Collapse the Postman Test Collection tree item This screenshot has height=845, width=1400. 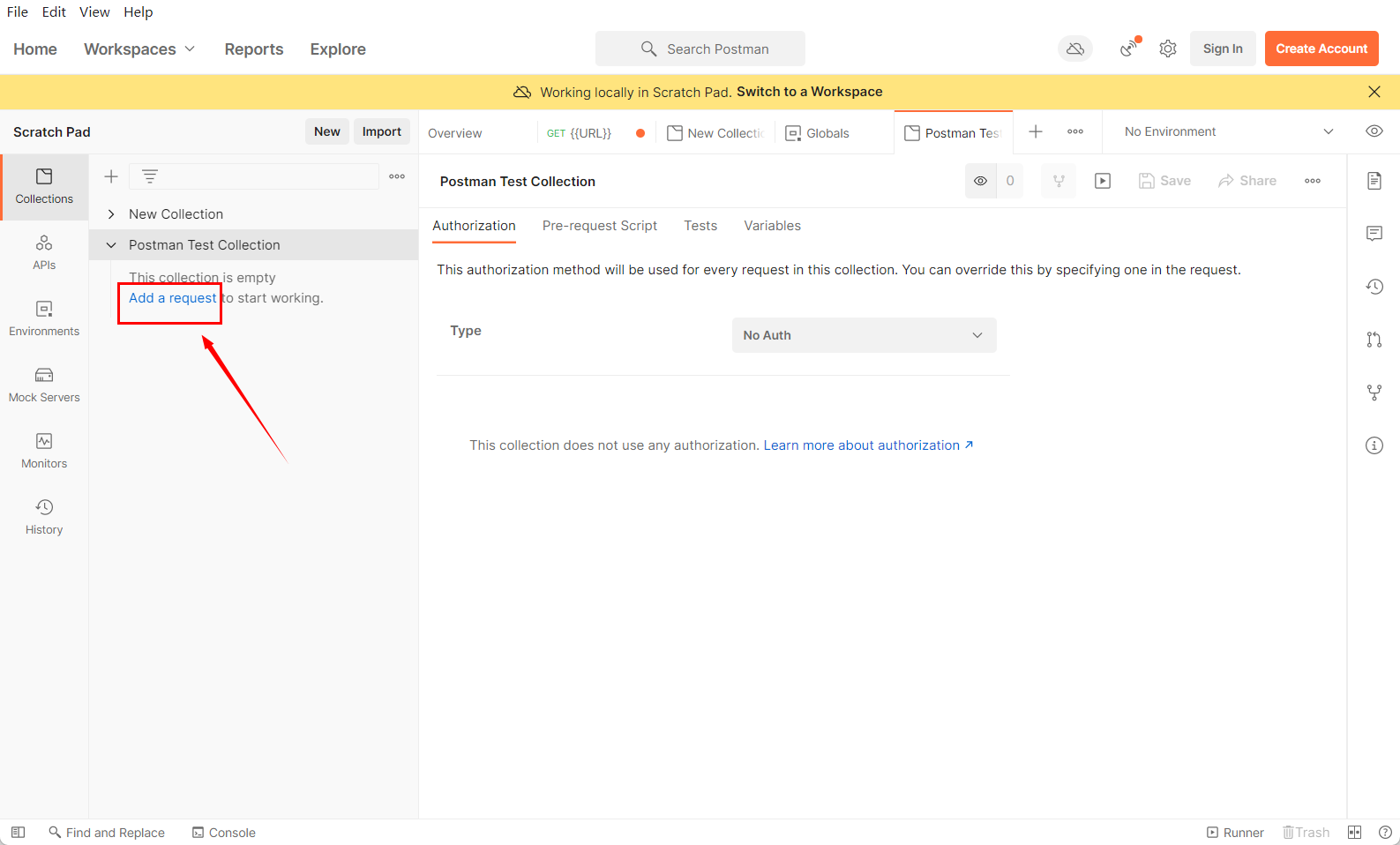pos(111,245)
